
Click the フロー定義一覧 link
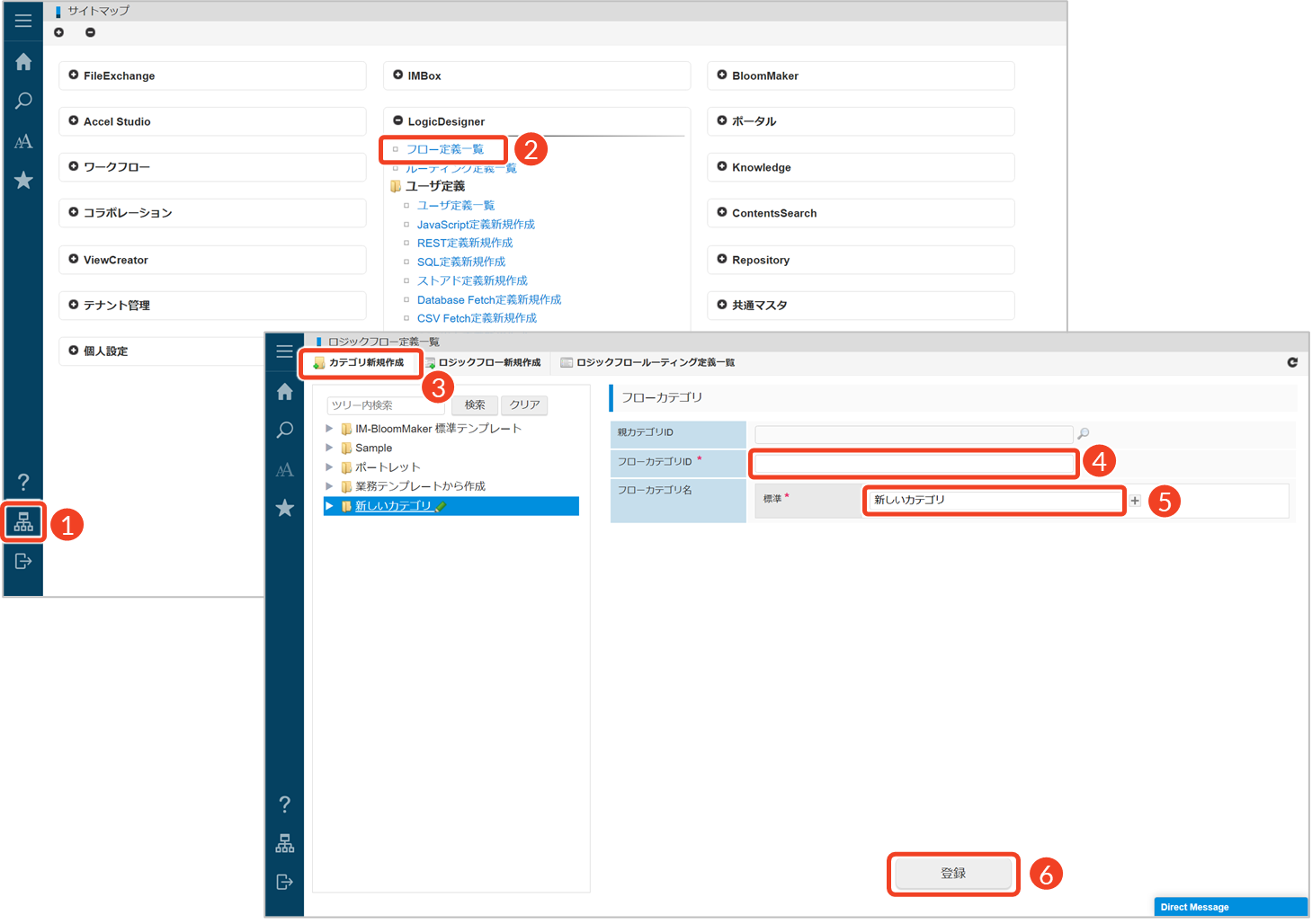[x=444, y=149]
